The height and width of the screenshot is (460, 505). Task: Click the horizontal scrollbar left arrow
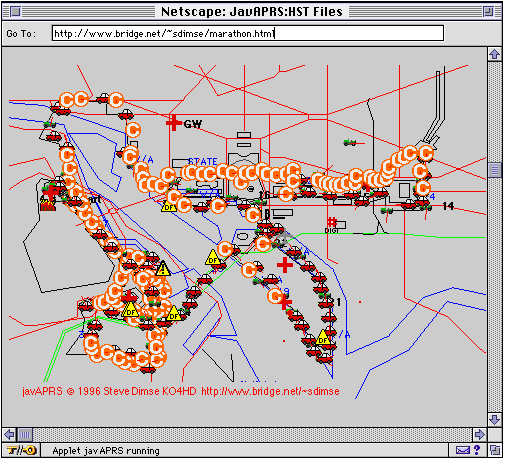tap(9, 435)
